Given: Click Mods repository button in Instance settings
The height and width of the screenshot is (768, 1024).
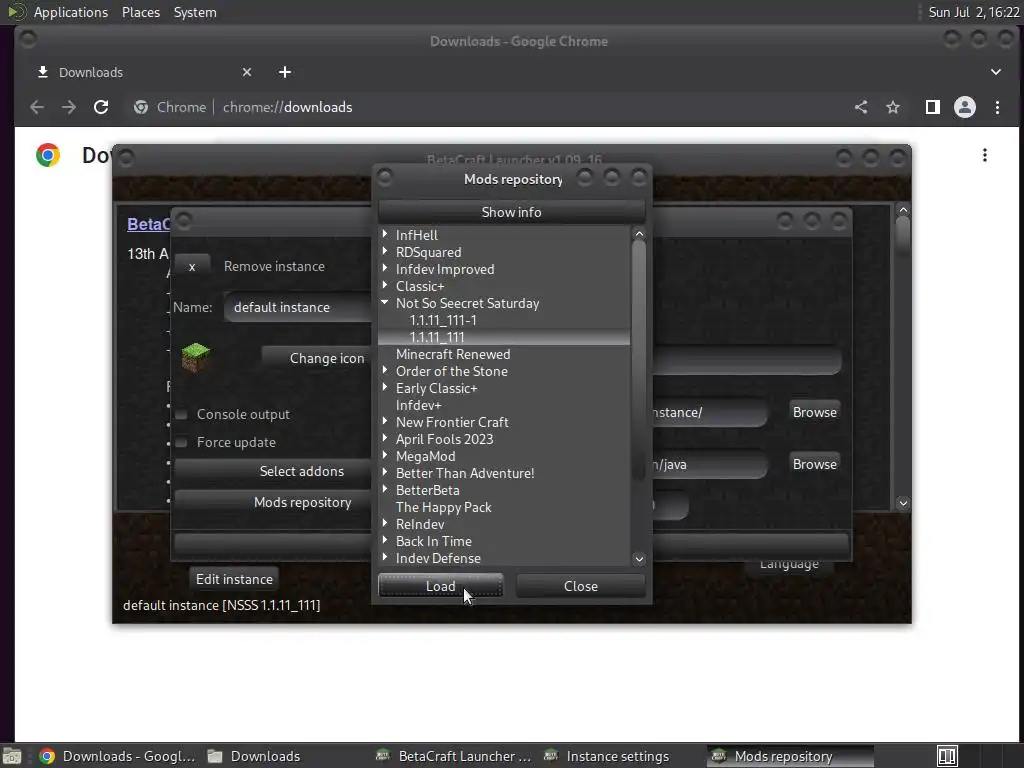Looking at the screenshot, I should 272,502.
